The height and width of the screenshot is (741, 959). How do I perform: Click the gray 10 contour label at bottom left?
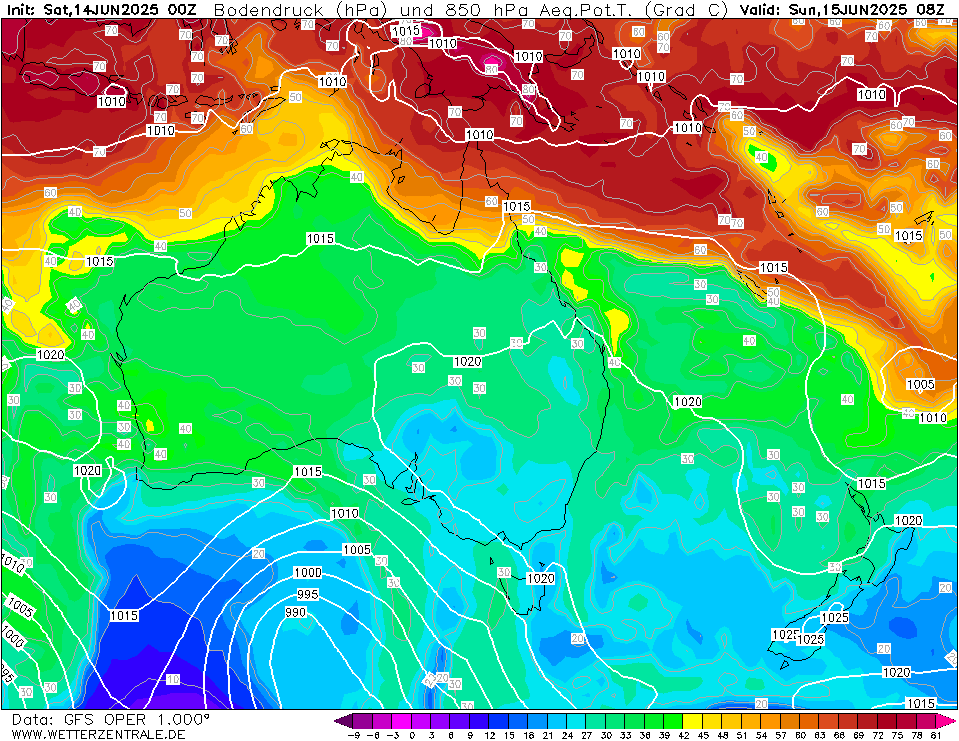click(173, 679)
